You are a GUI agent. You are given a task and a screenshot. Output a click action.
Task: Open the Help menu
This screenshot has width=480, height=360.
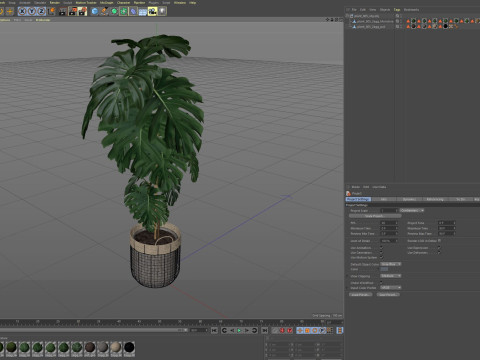(192, 2)
